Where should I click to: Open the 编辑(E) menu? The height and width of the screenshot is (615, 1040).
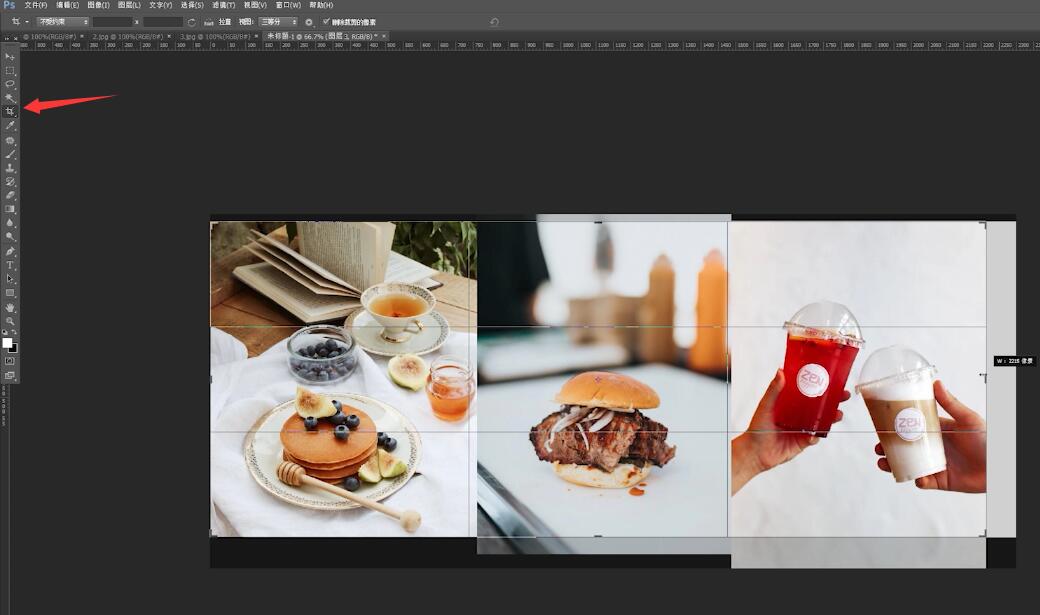click(68, 5)
